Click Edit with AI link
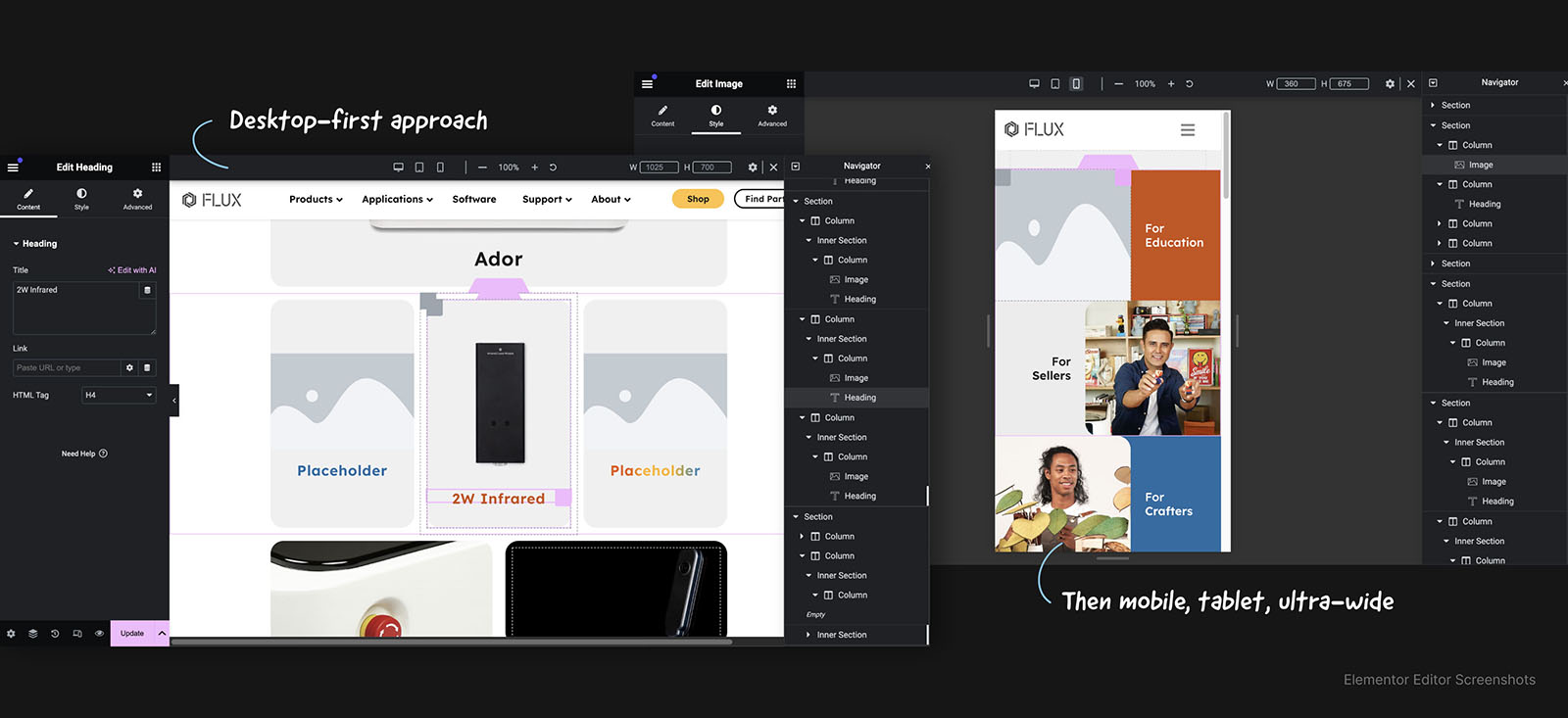 132,270
